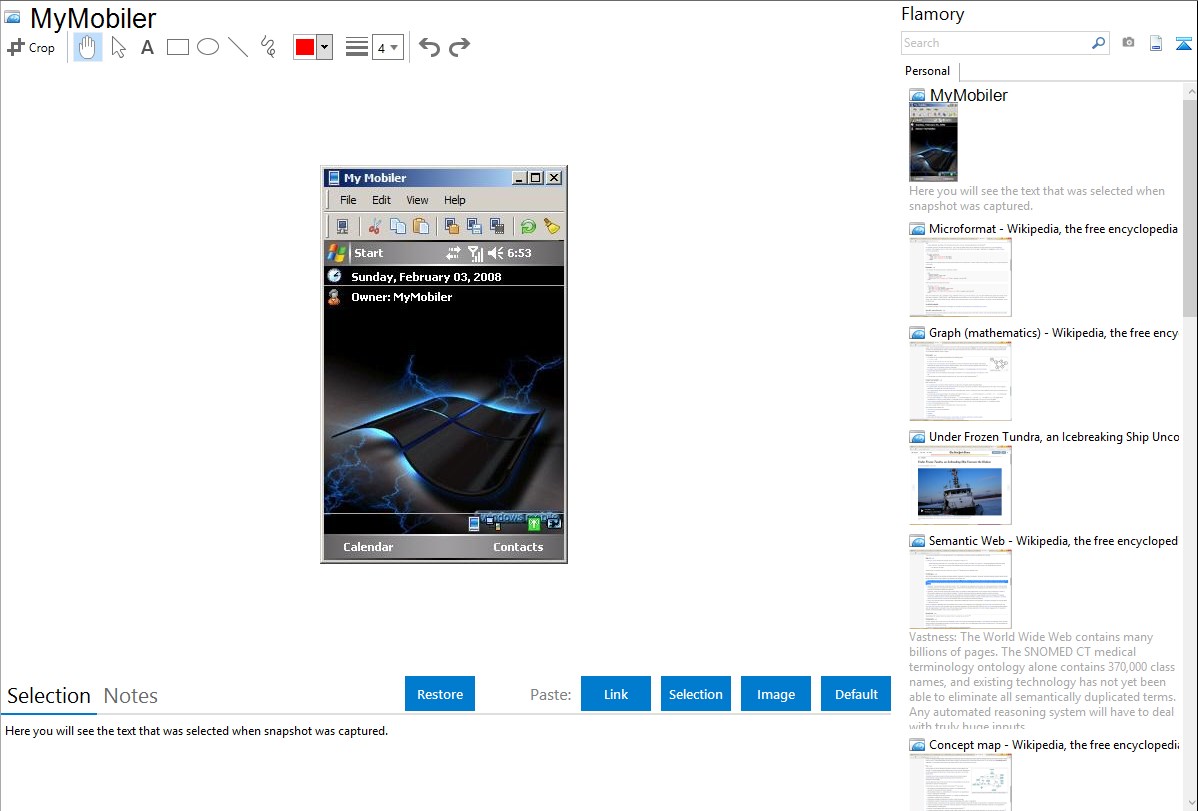Screen dimensions: 1198x811
Task: Tap the Calendar soft key
Action: click(x=368, y=547)
